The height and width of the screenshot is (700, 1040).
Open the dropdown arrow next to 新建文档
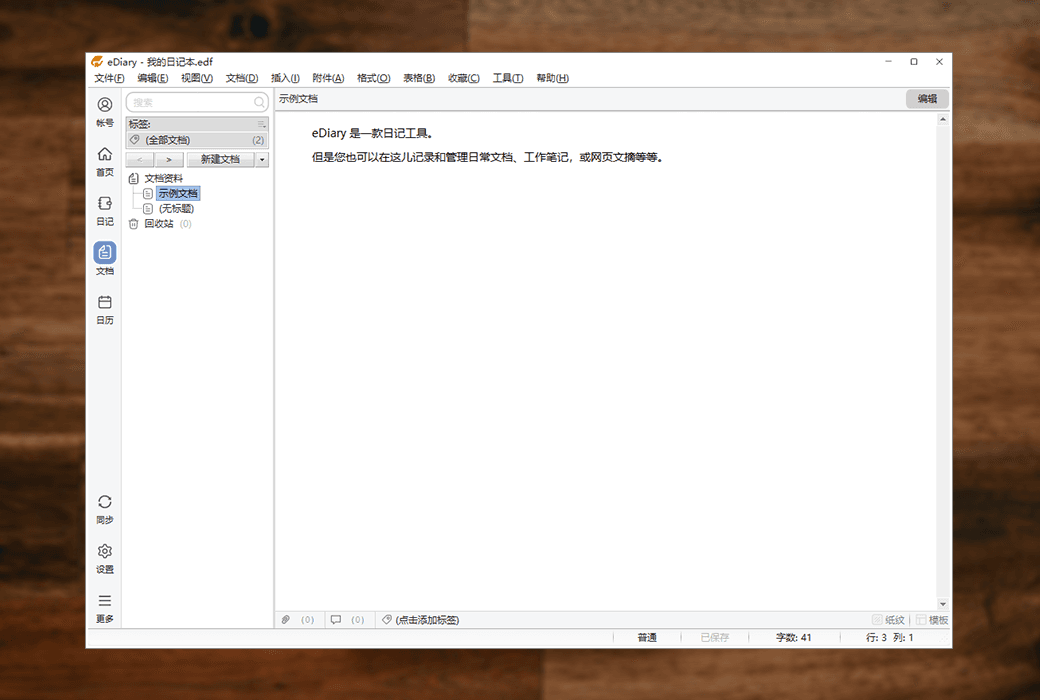click(262, 159)
